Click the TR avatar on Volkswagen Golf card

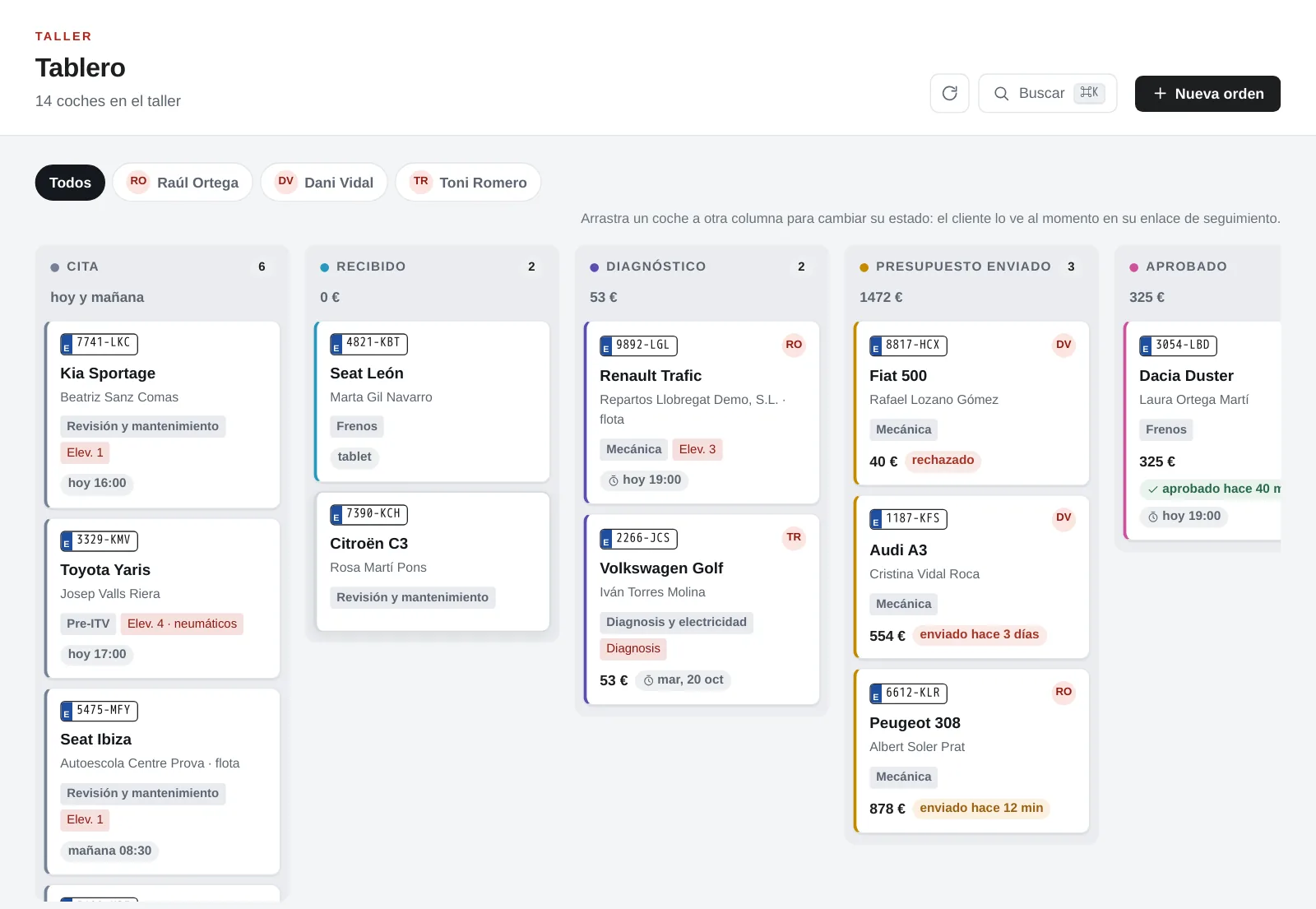794,537
